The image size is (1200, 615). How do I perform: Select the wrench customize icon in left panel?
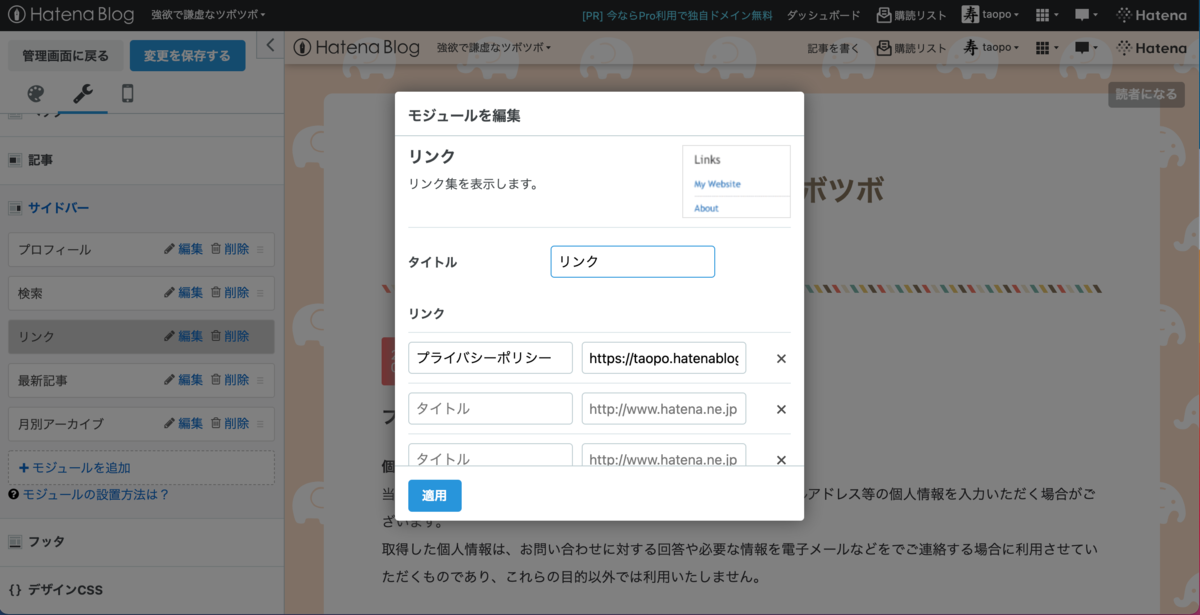click(x=83, y=95)
